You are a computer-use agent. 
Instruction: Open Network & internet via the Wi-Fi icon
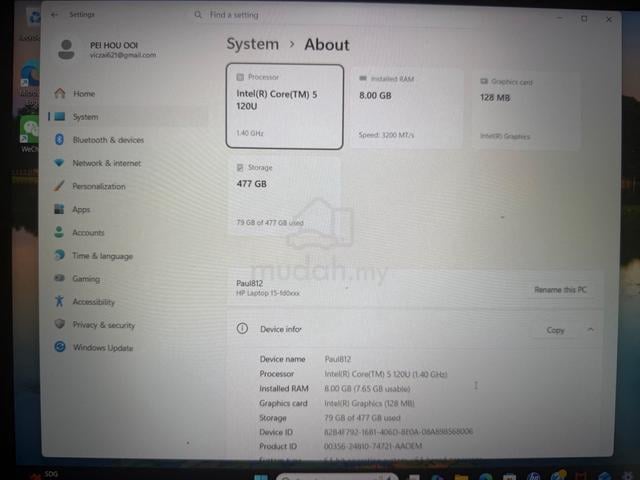coord(60,163)
